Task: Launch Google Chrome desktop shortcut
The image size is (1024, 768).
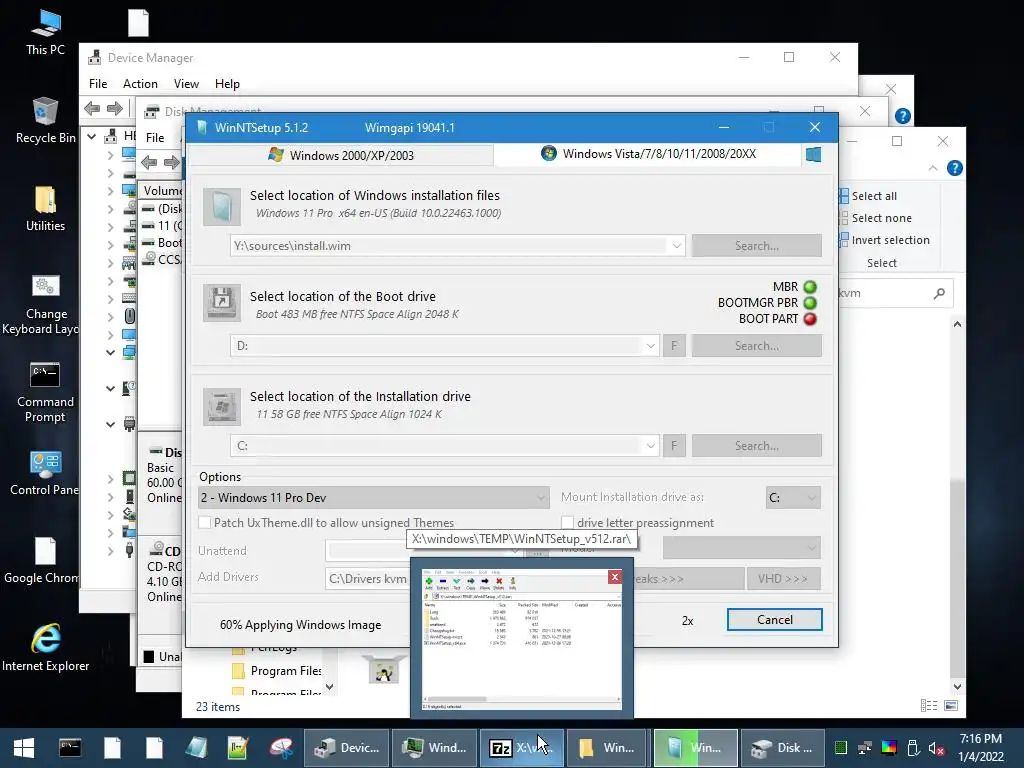Action: pyautogui.click(x=45, y=561)
